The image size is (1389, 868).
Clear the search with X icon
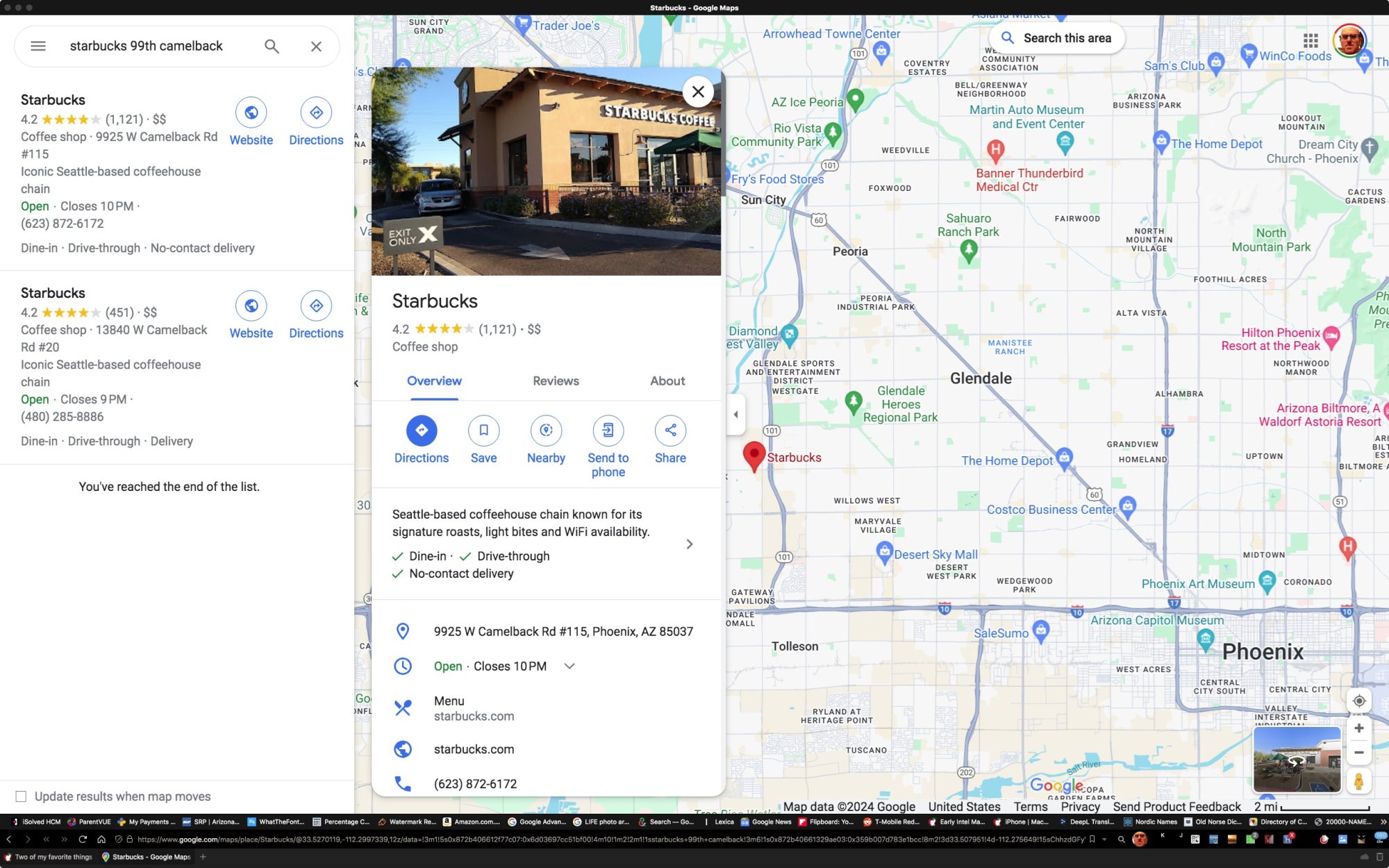pyautogui.click(x=316, y=46)
